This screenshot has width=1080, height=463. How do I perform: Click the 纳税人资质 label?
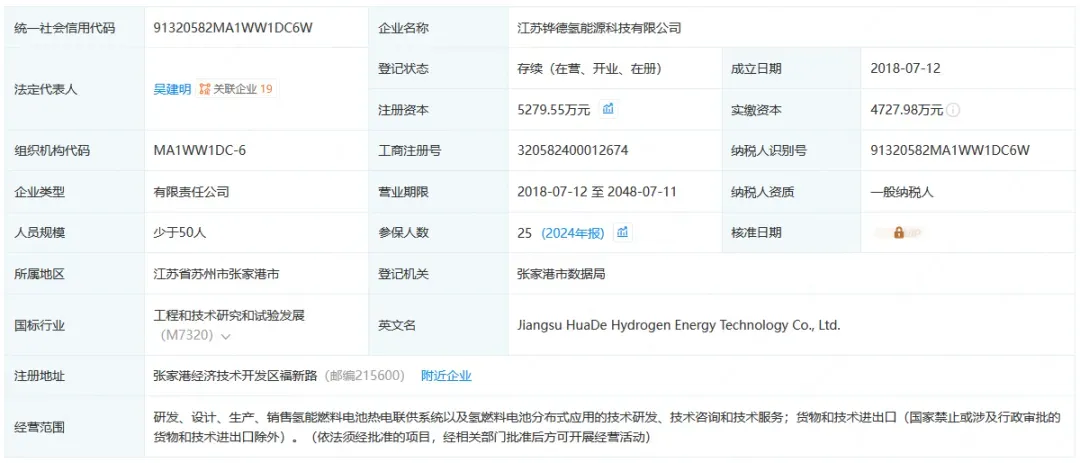(762, 192)
